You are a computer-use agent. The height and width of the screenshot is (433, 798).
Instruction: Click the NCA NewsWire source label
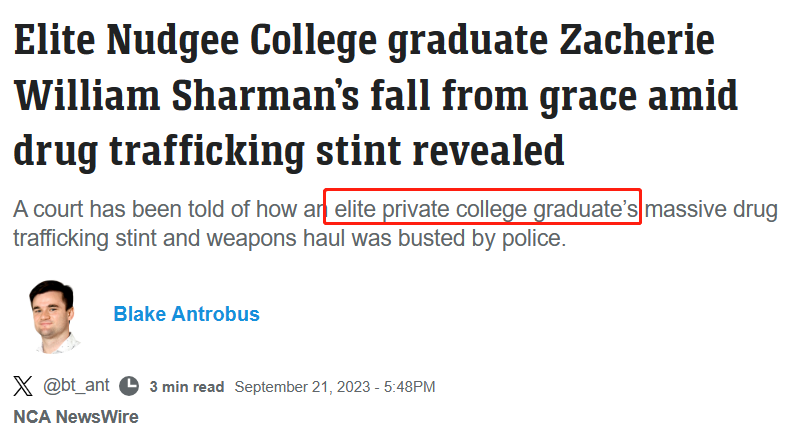(x=76, y=417)
